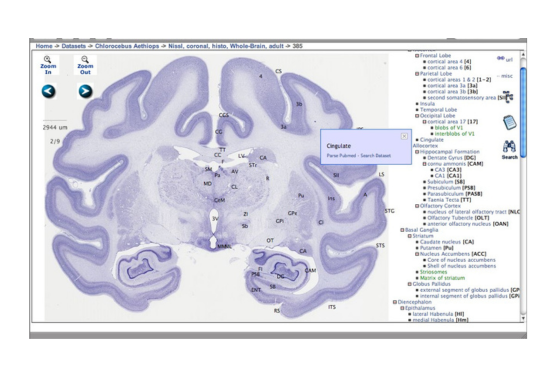Collapse the Diencephalon node

click(x=395, y=302)
